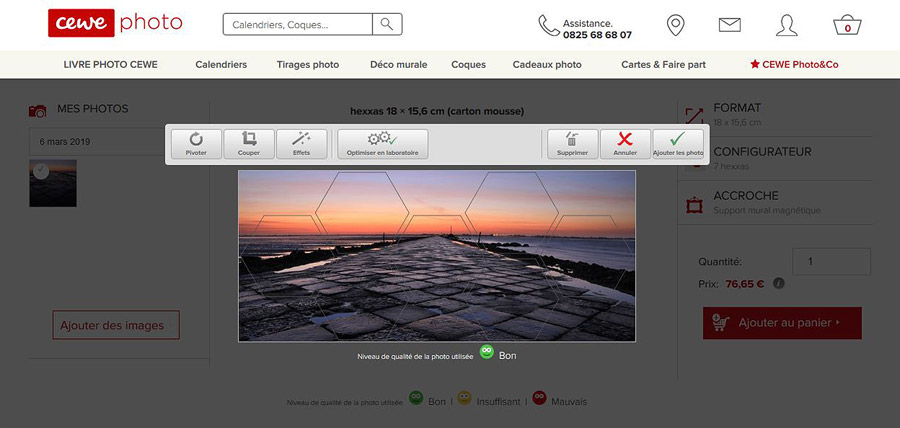The image size is (900, 428).
Task: Click the legend yellow Insuffisant smiley
Action: [x=464, y=398]
